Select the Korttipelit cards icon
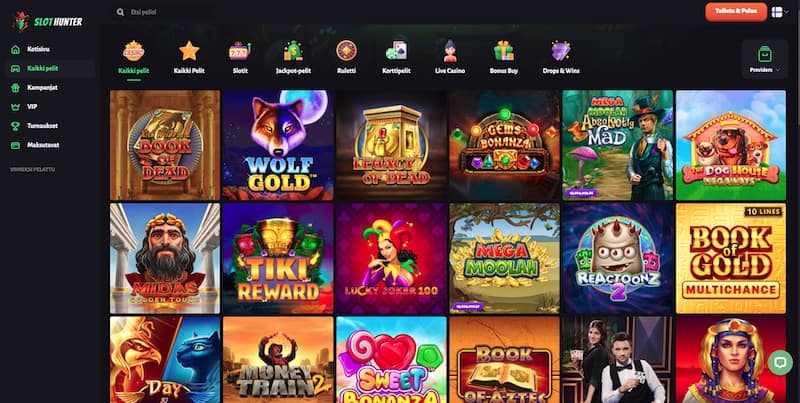This screenshot has width=800, height=403. [x=396, y=51]
